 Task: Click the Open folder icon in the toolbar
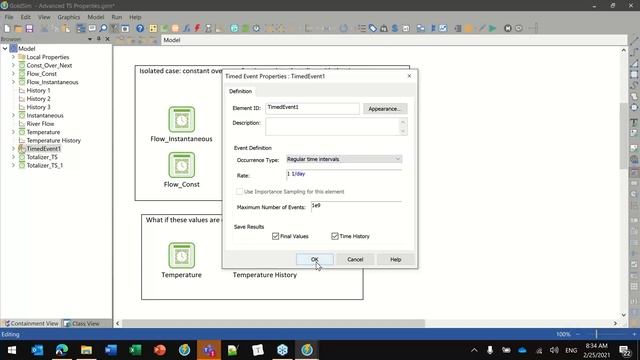click(x=18, y=29)
